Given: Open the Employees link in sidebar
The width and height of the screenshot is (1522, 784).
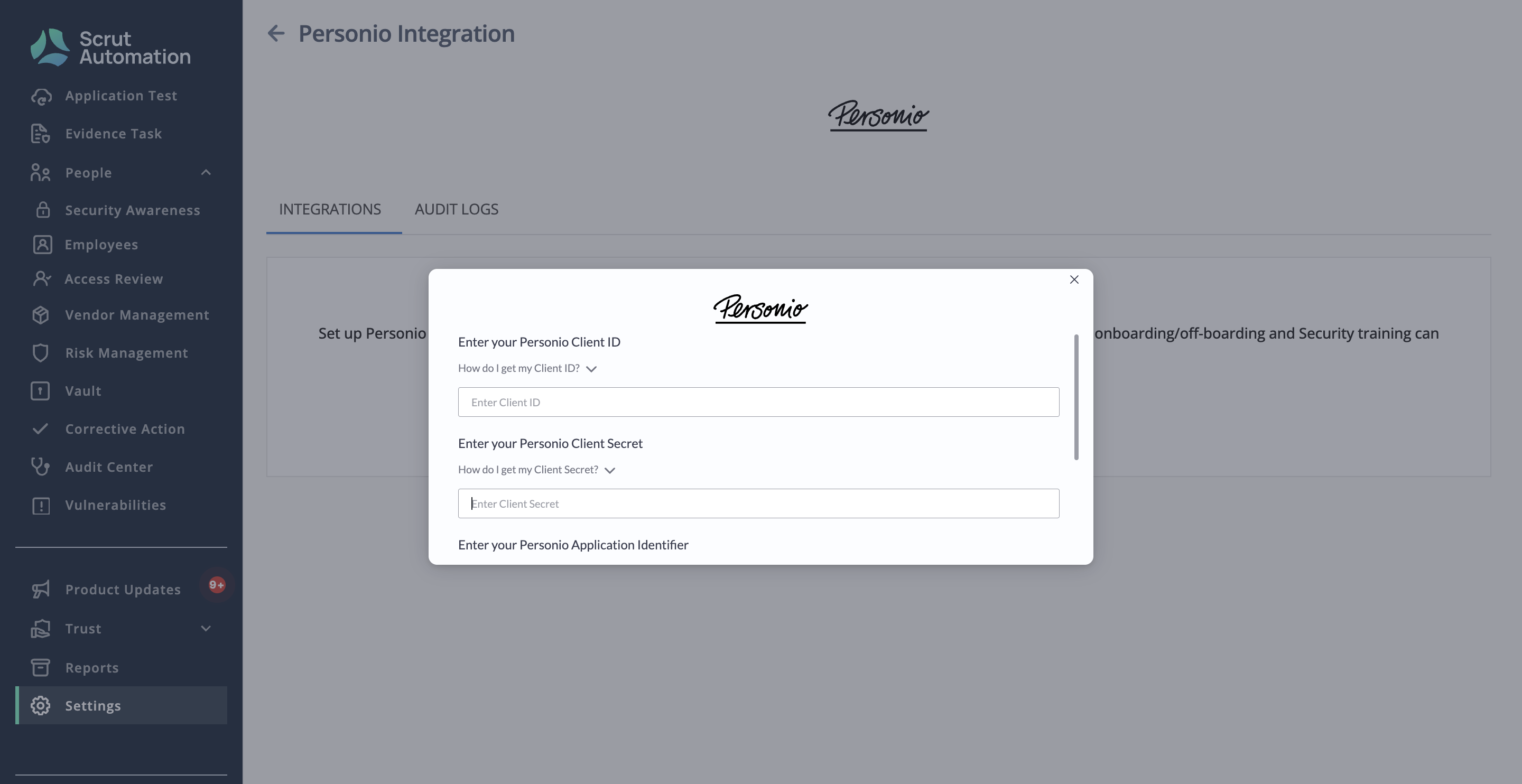Looking at the screenshot, I should tap(101, 245).
